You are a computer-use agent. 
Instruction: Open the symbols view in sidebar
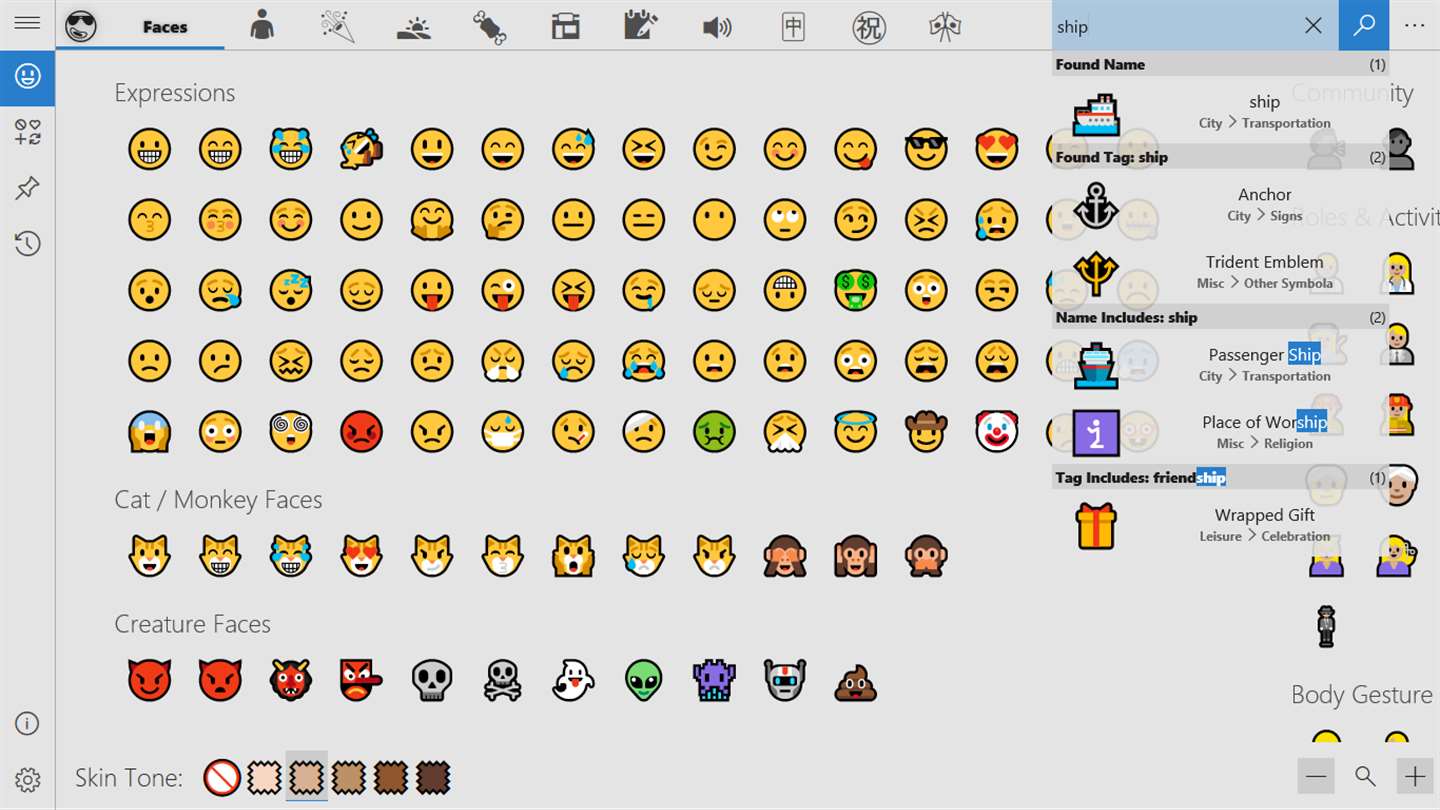27,132
